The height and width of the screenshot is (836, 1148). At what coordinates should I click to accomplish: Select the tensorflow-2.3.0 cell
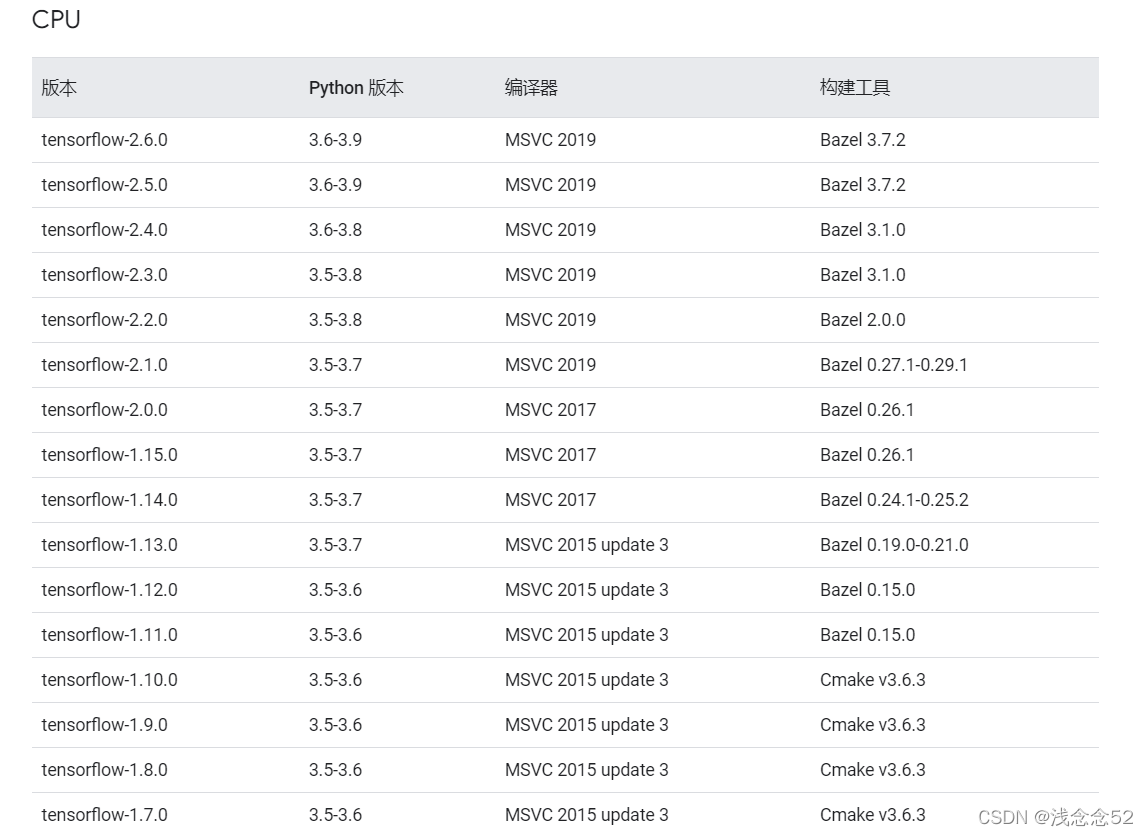[x=105, y=275]
